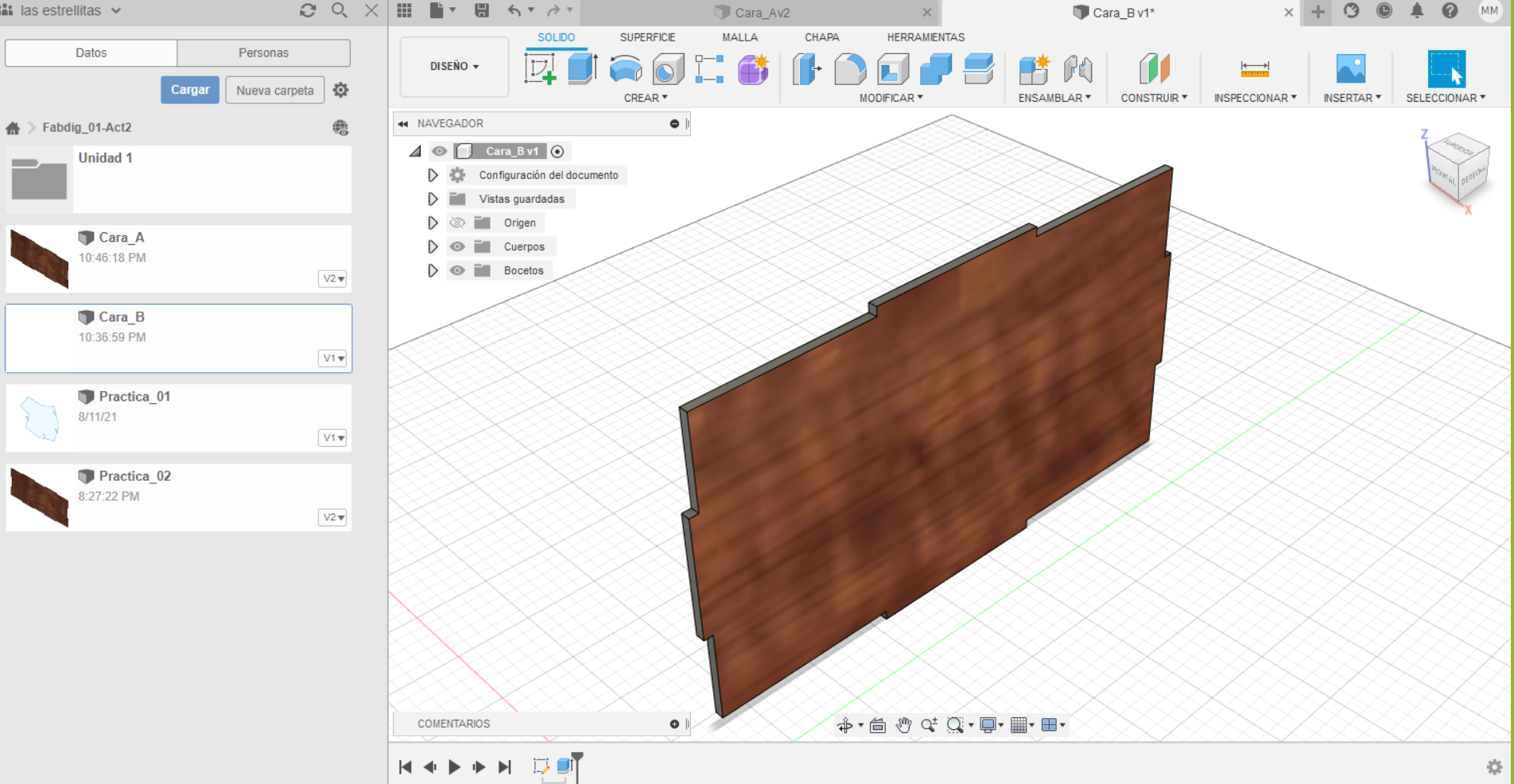Click the Select tool icon

1446,68
